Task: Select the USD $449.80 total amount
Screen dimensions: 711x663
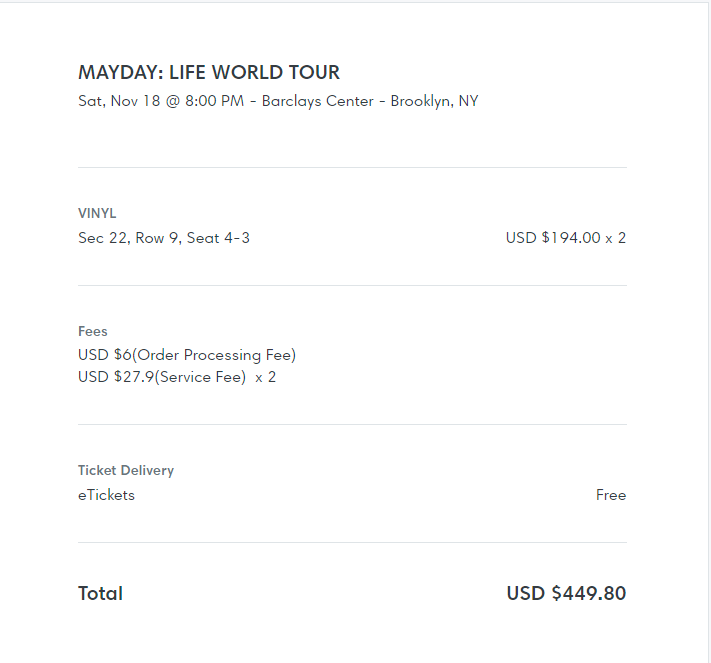Action: click(566, 593)
